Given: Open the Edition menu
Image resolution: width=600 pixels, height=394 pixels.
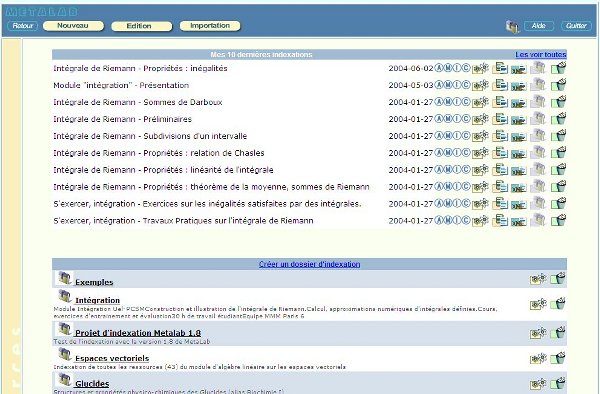Looking at the screenshot, I should pos(142,26).
